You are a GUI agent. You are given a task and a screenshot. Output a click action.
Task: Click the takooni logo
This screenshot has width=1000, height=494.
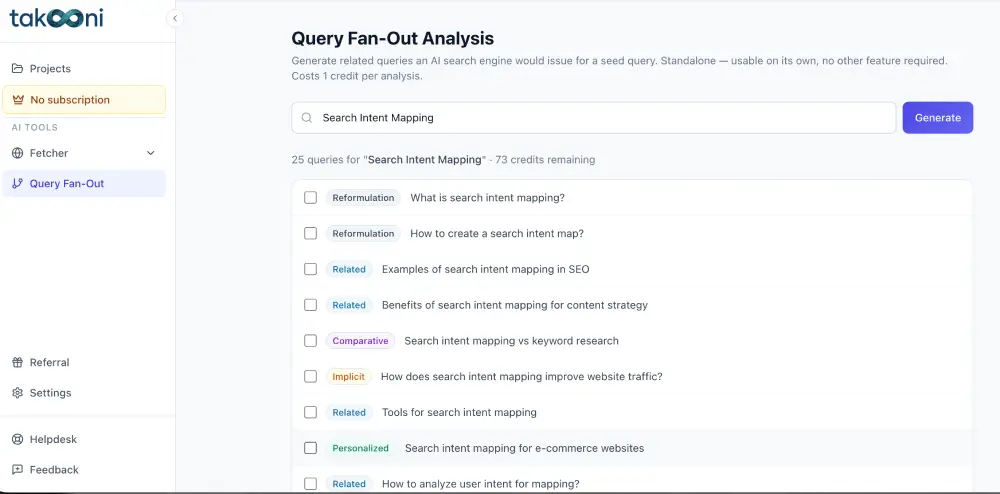point(56,18)
